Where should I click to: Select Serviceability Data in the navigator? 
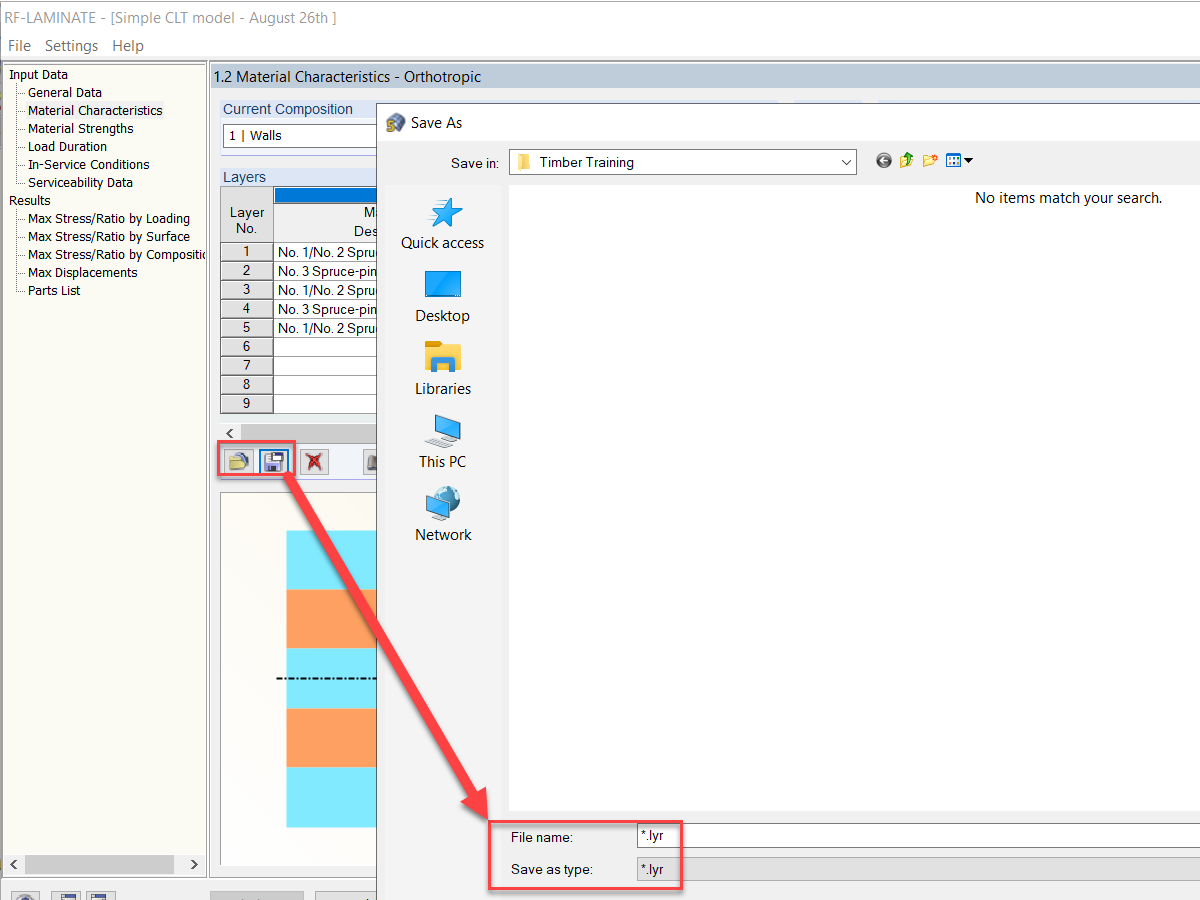[x=80, y=183]
